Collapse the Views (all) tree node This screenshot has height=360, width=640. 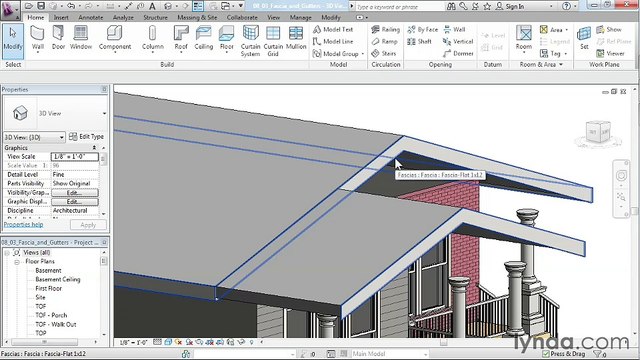pos(7,253)
